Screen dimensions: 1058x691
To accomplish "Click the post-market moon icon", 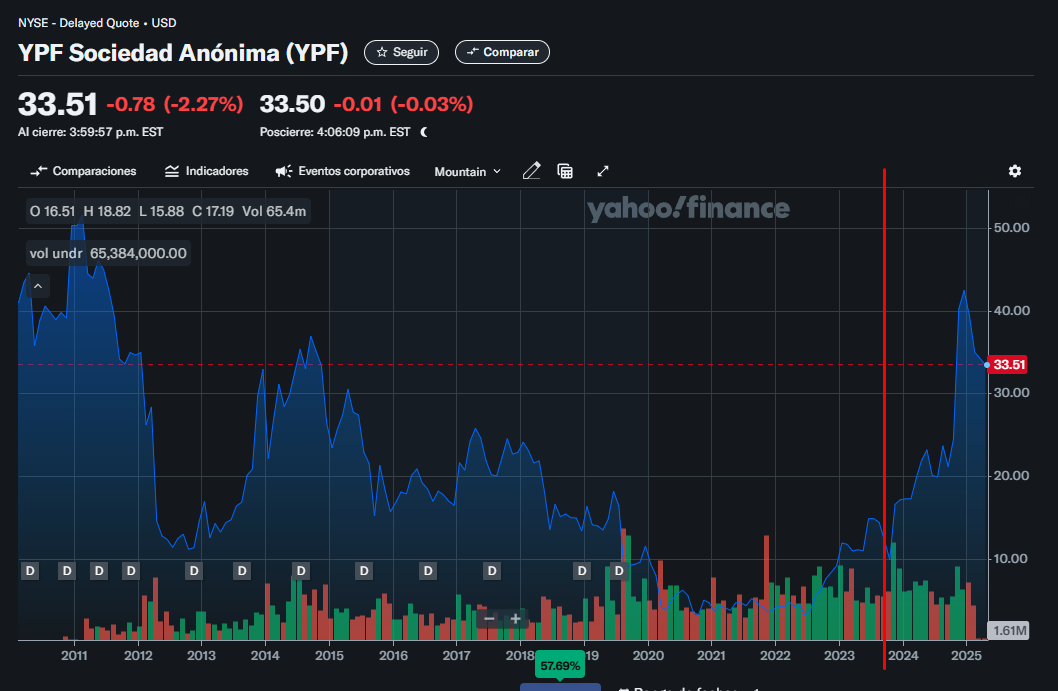I will [x=424, y=132].
